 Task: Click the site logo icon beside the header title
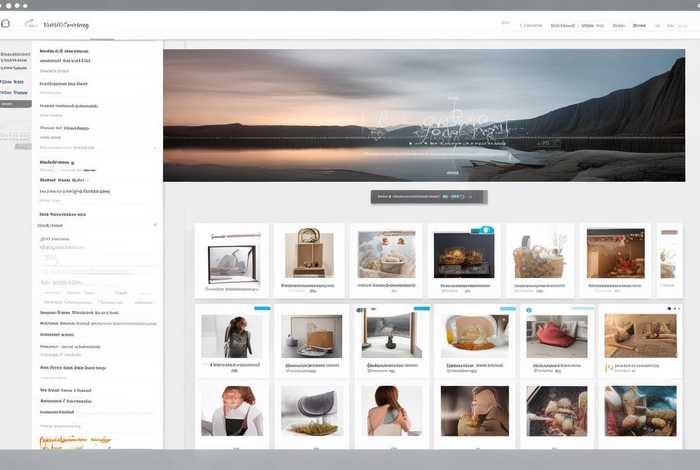[x=28, y=23]
